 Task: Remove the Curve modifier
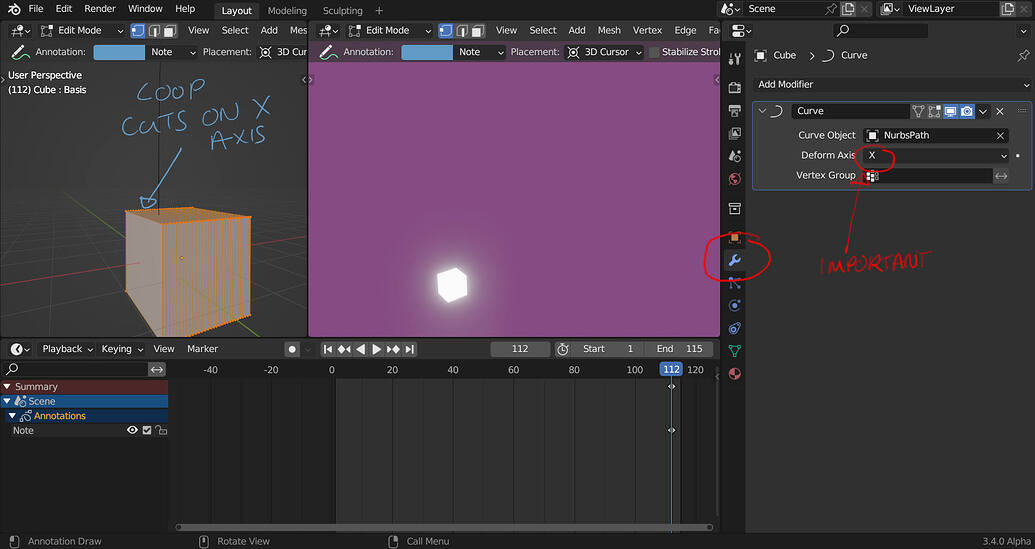coord(1000,112)
